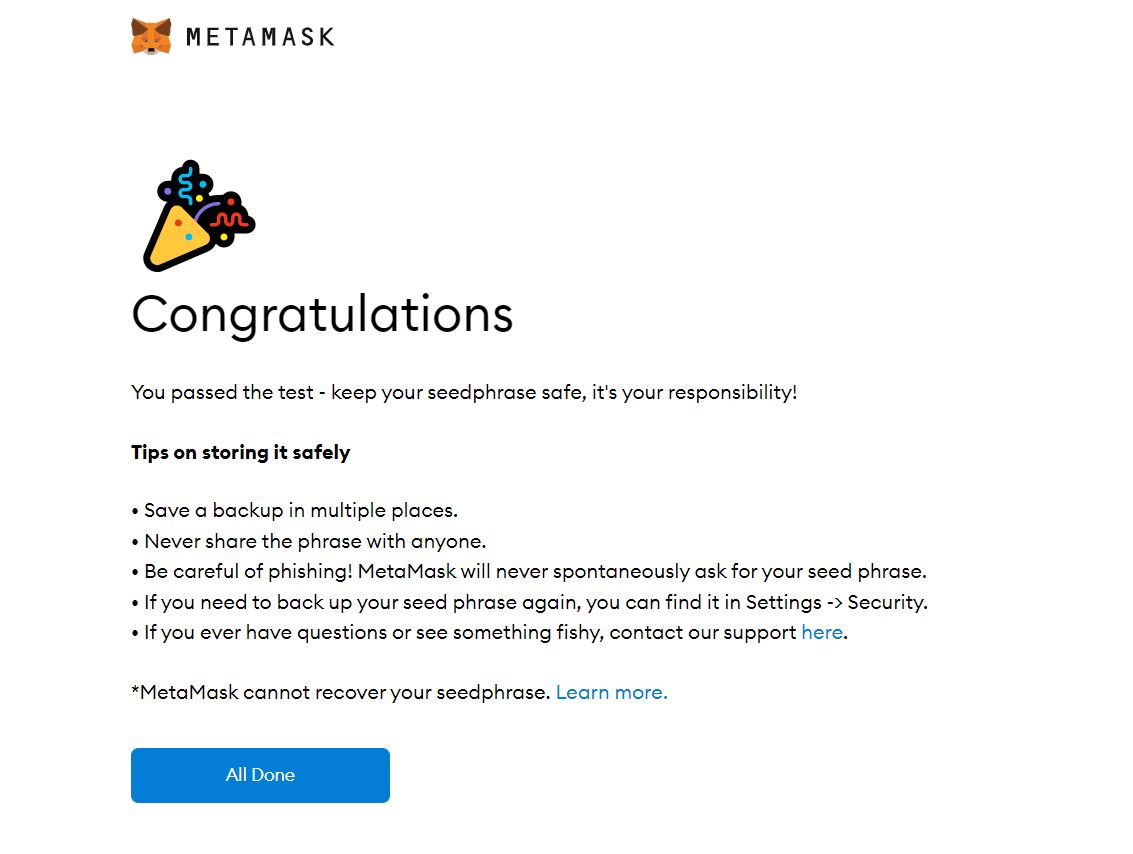Viewport: 1133px width, 854px height.
Task: Click the bullet about saving backups in multiple places
Action: click(x=295, y=510)
